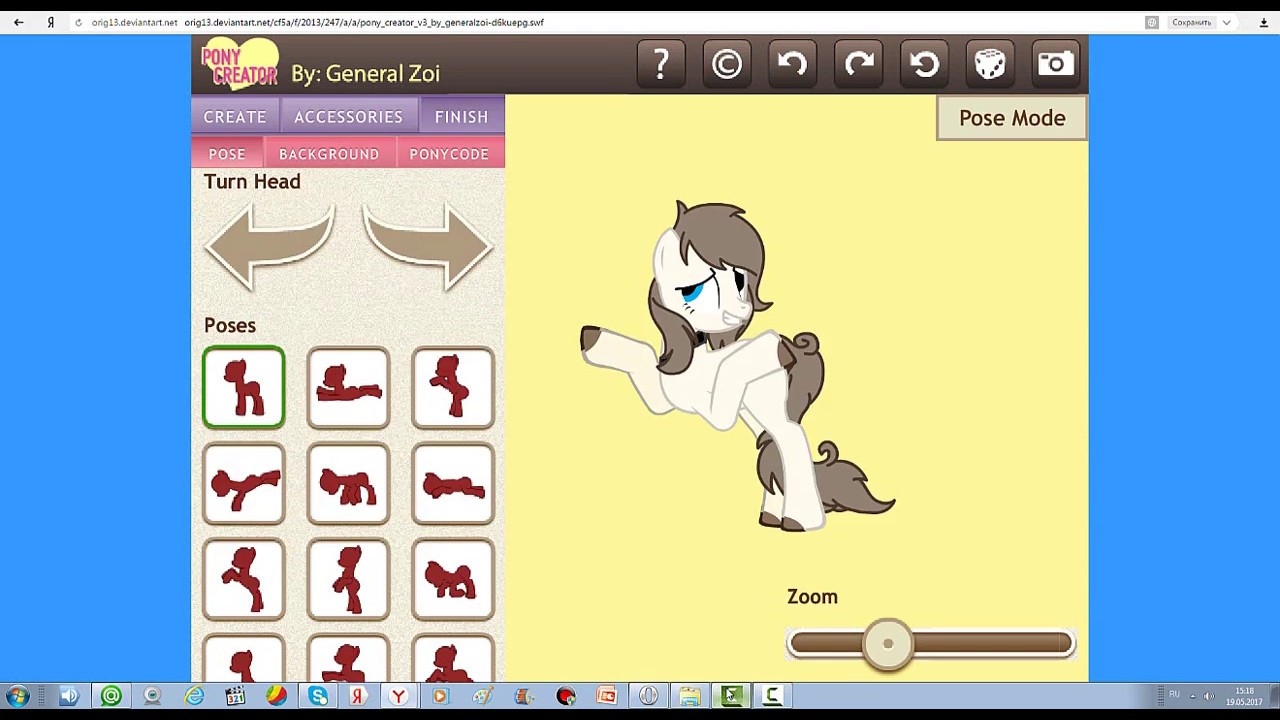The image size is (1280, 720).
Task: Click the RU language indicator in tray
Action: [x=1175, y=695]
